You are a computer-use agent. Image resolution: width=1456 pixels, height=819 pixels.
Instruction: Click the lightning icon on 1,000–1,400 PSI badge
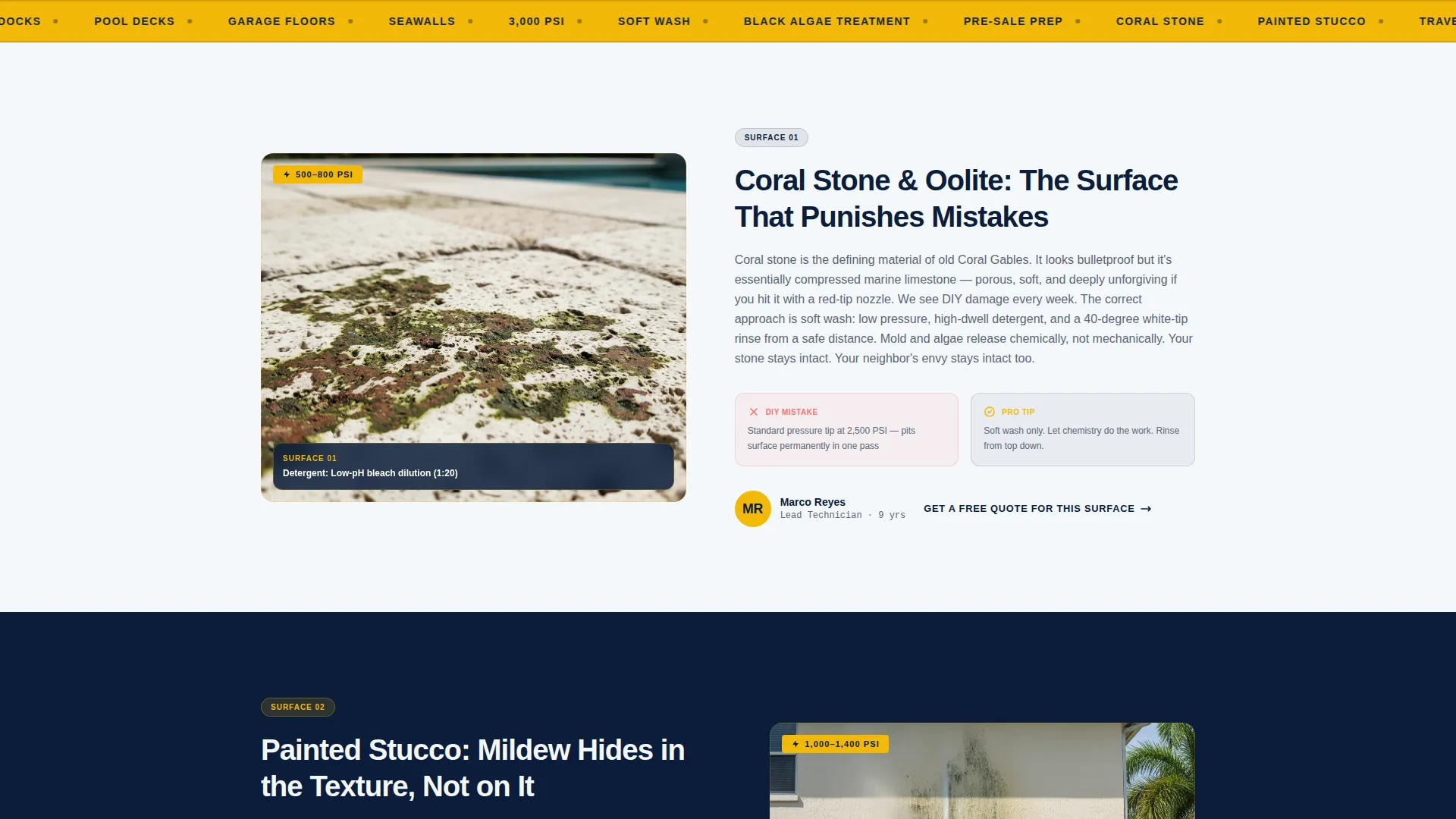coord(795,744)
